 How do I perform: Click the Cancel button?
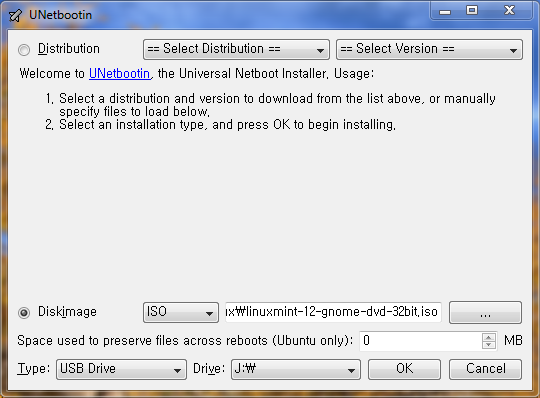(x=485, y=369)
